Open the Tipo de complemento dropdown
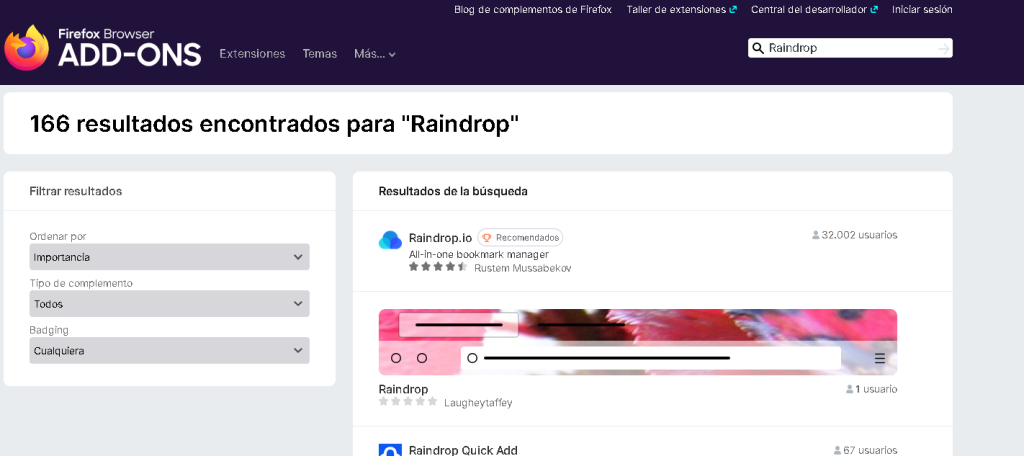This screenshot has height=456, width=1024. point(169,304)
